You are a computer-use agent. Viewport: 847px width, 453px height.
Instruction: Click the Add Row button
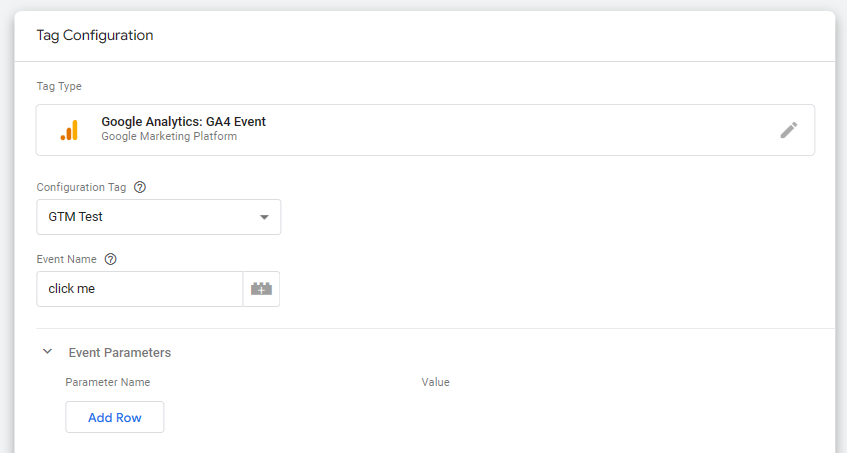coord(115,417)
